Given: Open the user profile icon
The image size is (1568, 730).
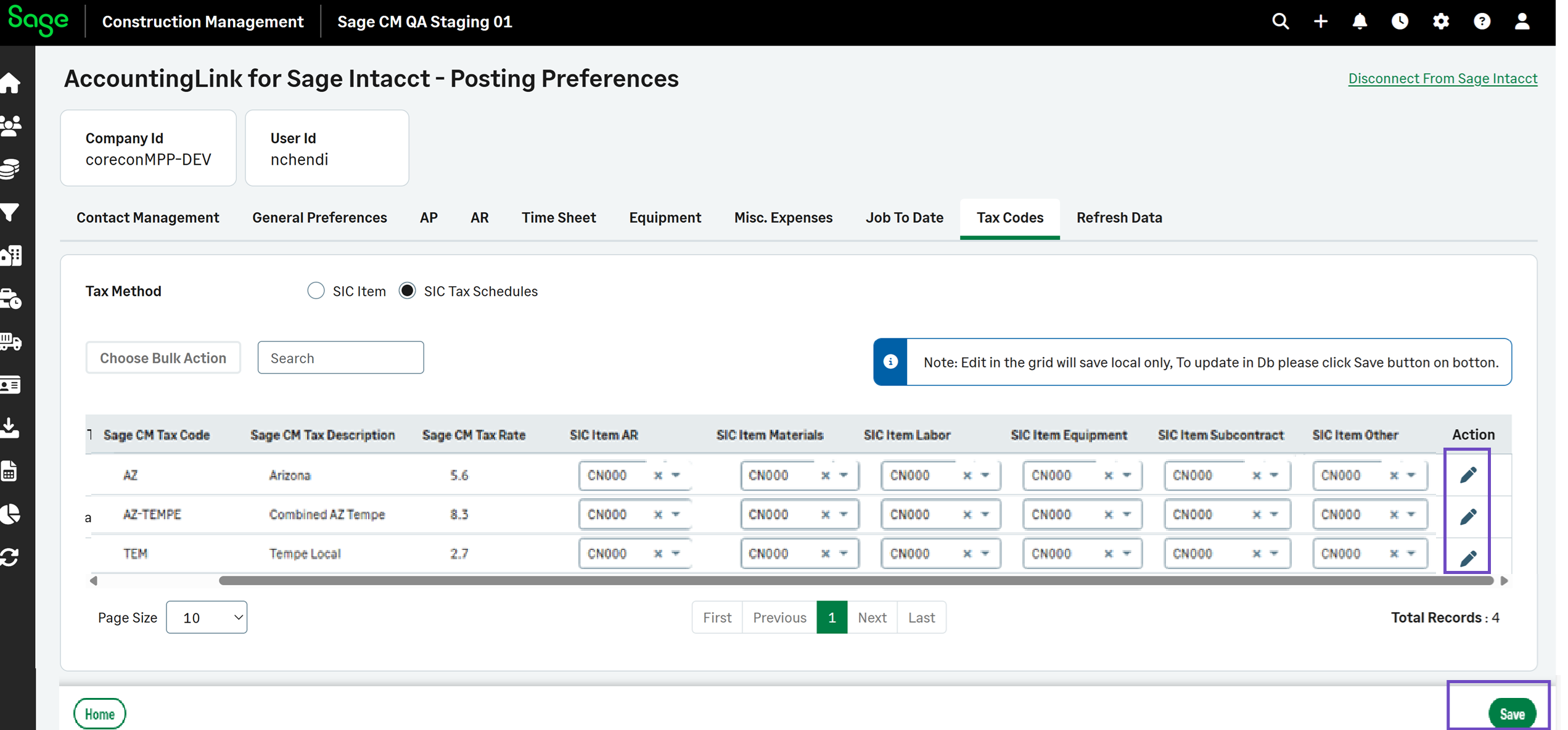Looking at the screenshot, I should [x=1522, y=22].
